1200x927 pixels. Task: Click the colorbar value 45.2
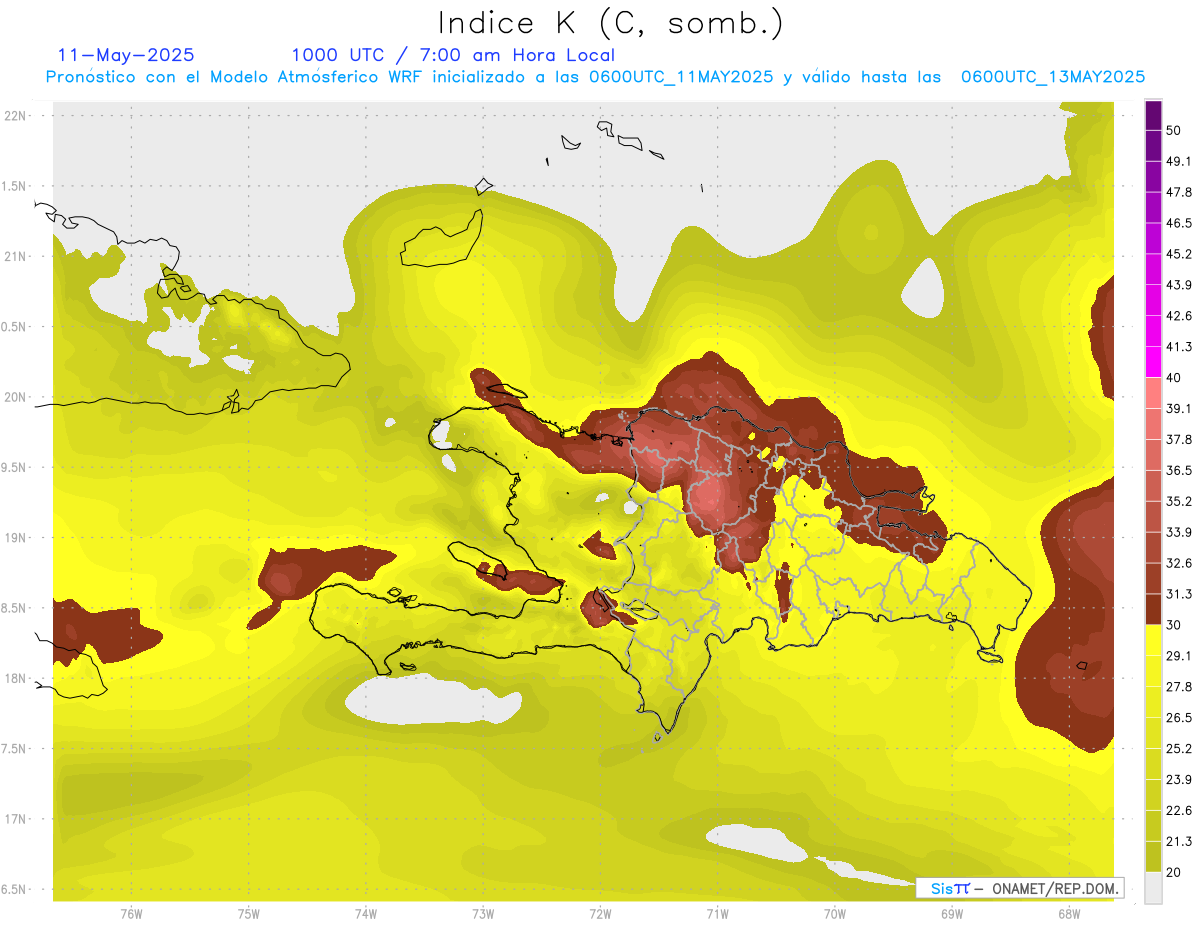tap(1179, 254)
